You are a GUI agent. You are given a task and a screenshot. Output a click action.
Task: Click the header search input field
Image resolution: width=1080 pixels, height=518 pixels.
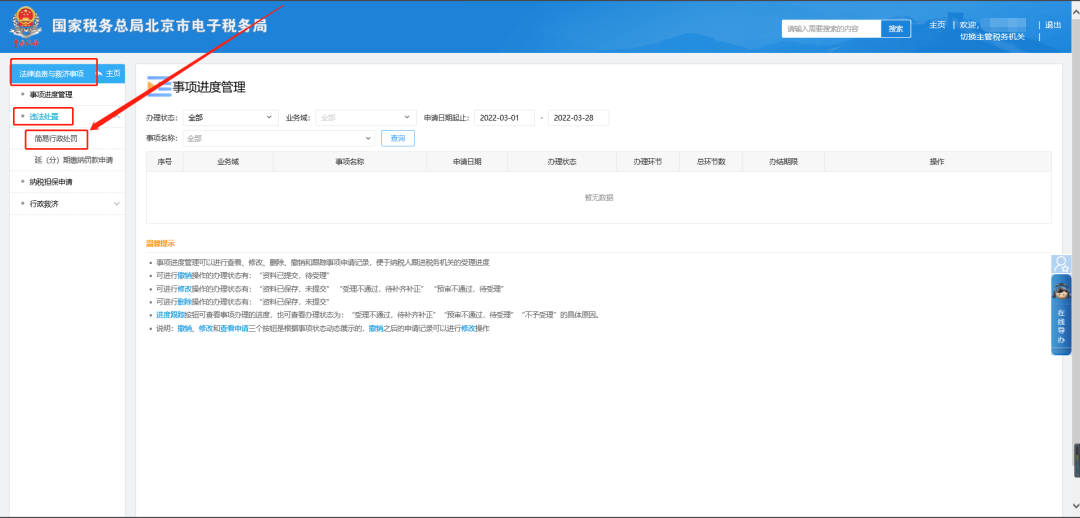click(x=831, y=29)
